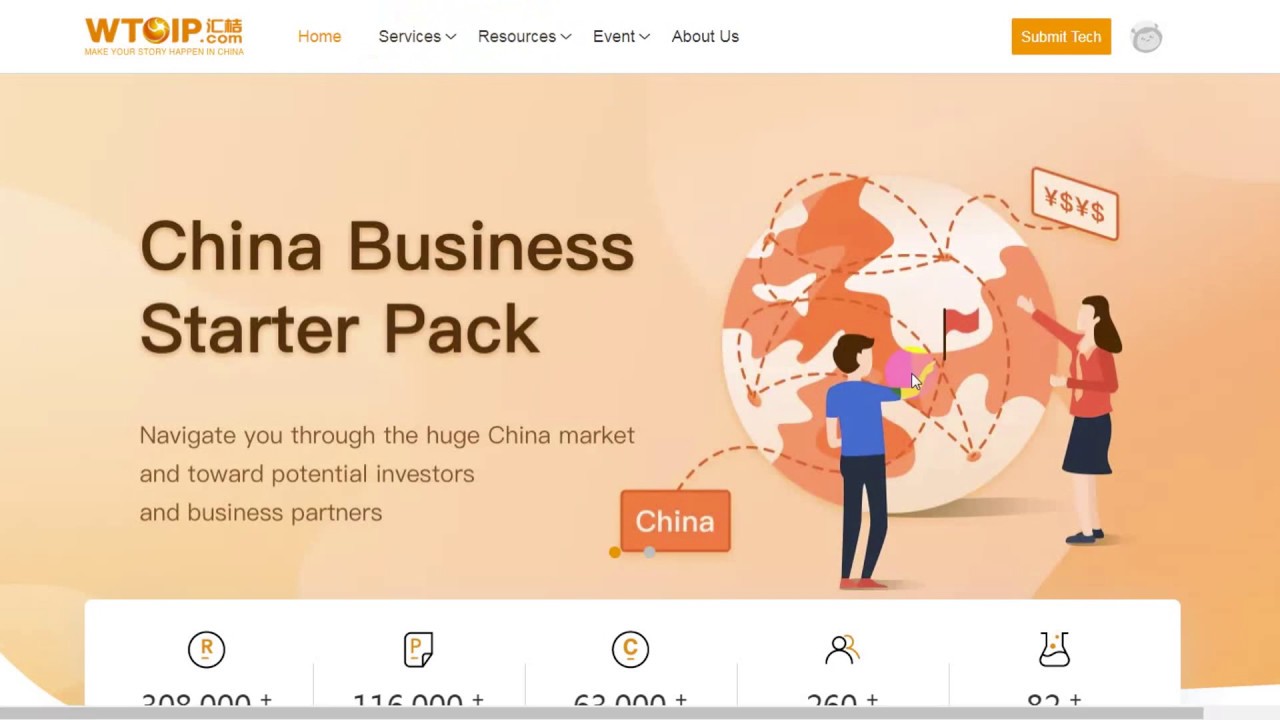Click the registered trademark R icon

(207, 649)
